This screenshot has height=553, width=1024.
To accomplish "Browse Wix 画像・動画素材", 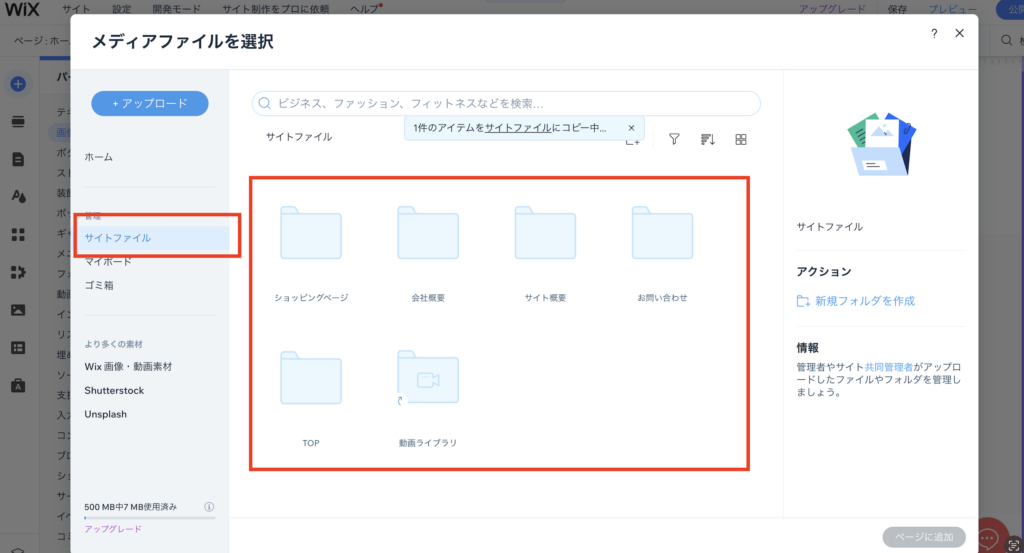I will pos(128,366).
